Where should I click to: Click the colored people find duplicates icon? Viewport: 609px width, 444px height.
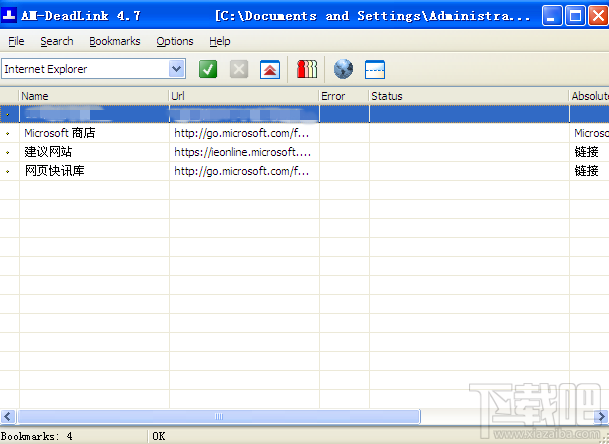[307, 69]
